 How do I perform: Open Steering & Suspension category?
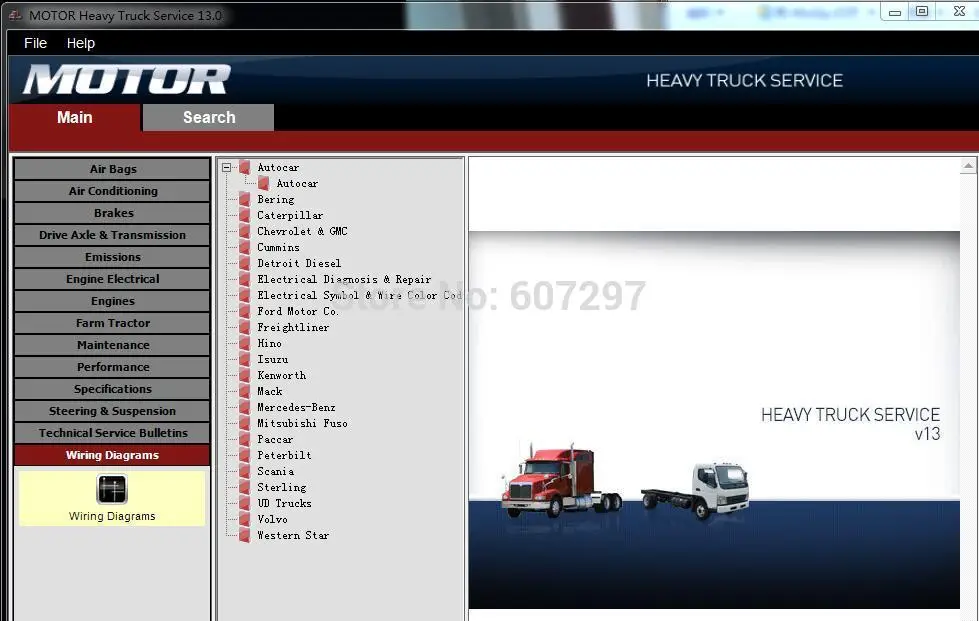tap(112, 411)
